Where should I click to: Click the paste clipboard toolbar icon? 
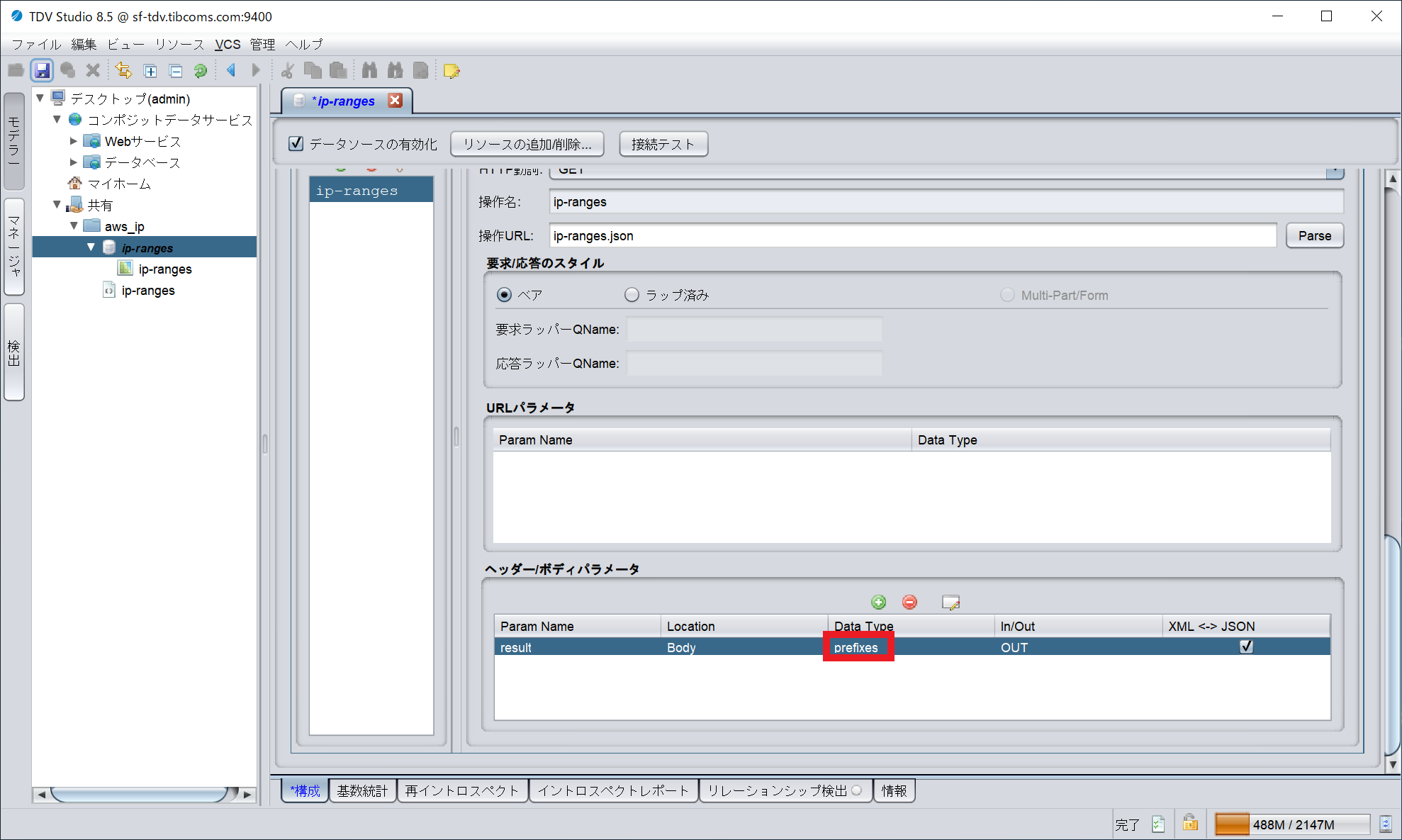click(339, 70)
